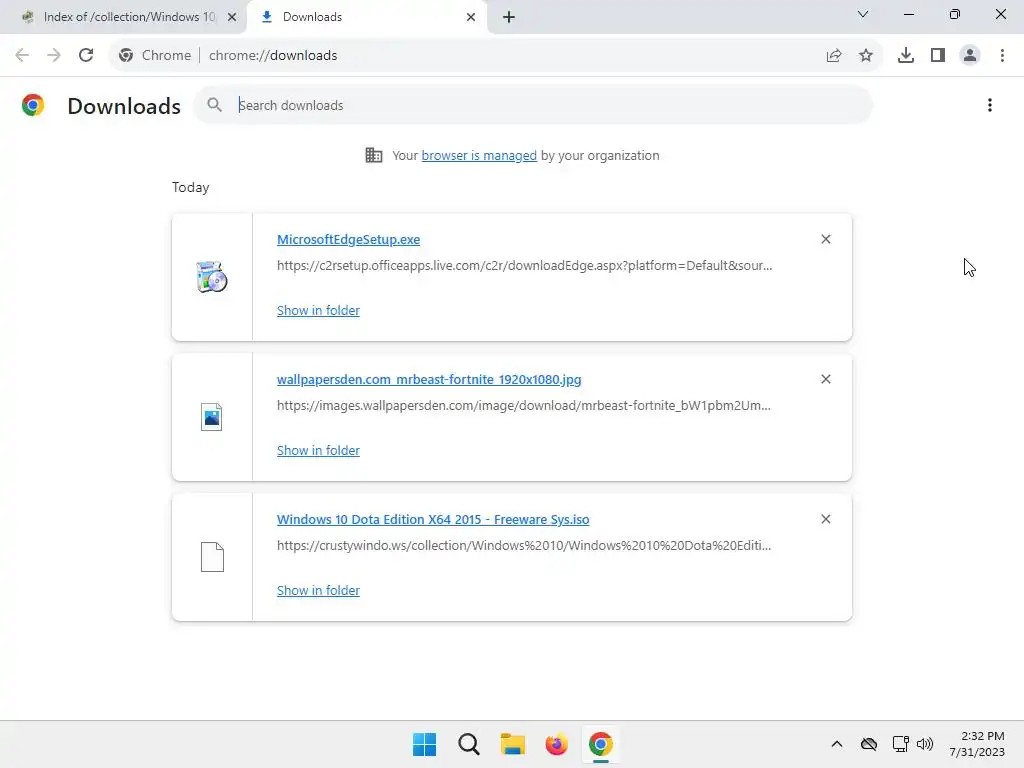Image resolution: width=1024 pixels, height=768 pixels.
Task: Launch Firefox from the taskbar
Action: (556, 744)
